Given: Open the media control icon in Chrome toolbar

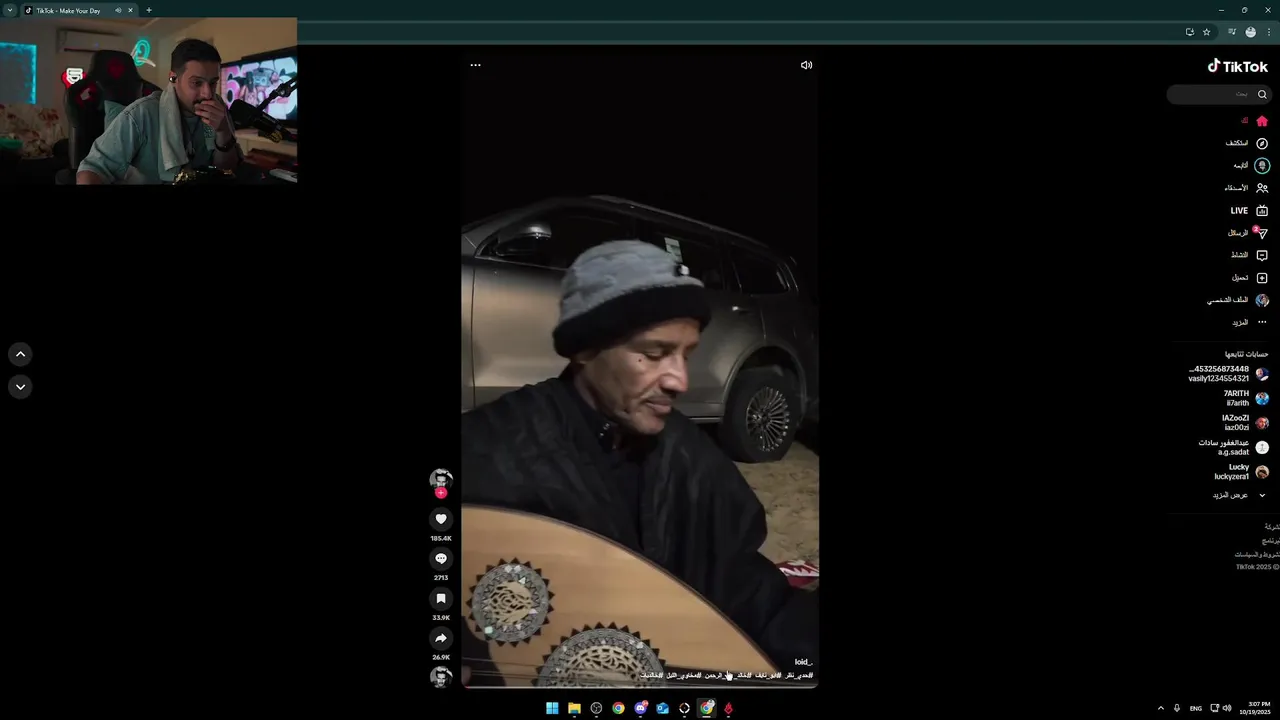Looking at the screenshot, I should [1232, 32].
